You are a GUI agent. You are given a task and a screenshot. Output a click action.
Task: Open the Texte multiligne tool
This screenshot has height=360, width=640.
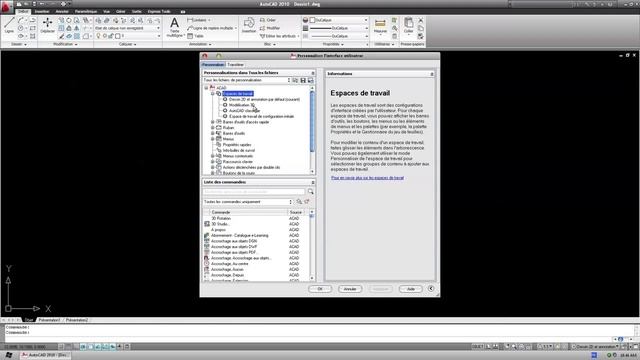click(x=174, y=27)
